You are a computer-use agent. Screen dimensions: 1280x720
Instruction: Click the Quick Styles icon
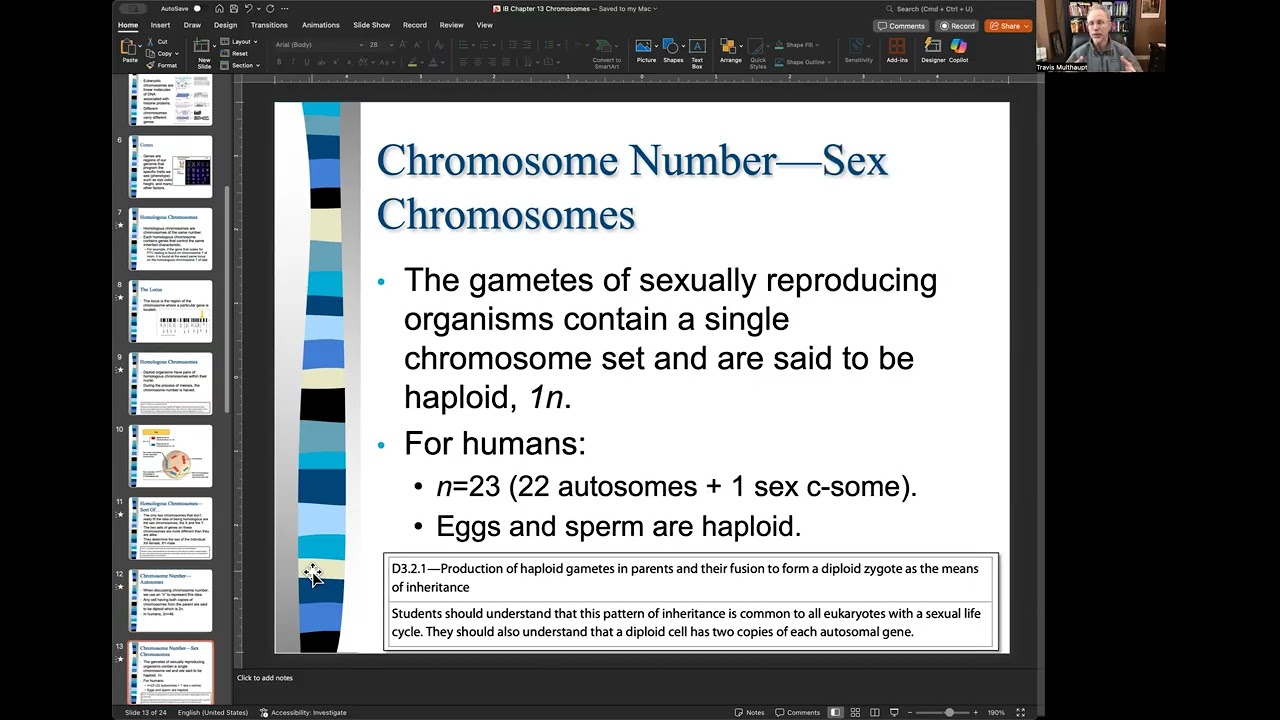tap(758, 46)
